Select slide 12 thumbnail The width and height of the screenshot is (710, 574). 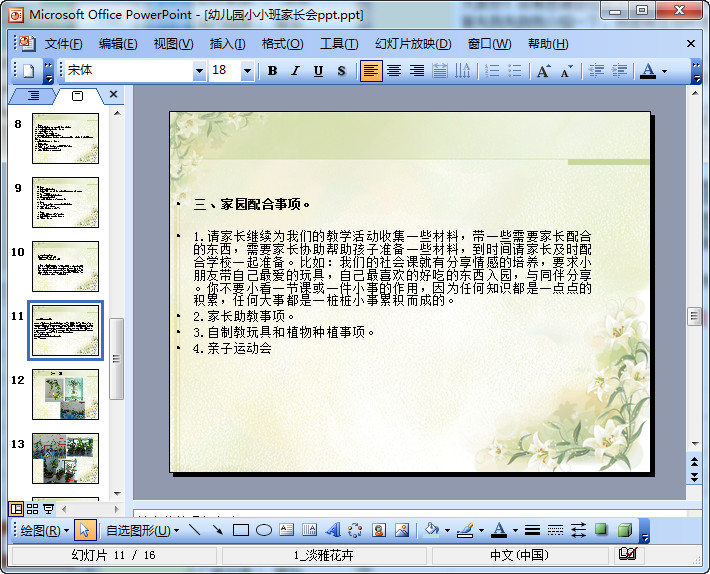(x=65, y=394)
